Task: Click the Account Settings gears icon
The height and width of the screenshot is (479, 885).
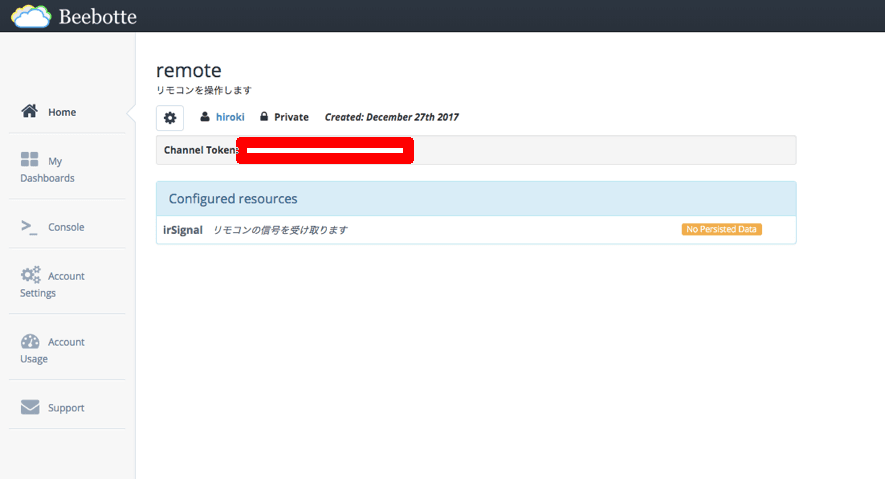Action: click(x=30, y=275)
